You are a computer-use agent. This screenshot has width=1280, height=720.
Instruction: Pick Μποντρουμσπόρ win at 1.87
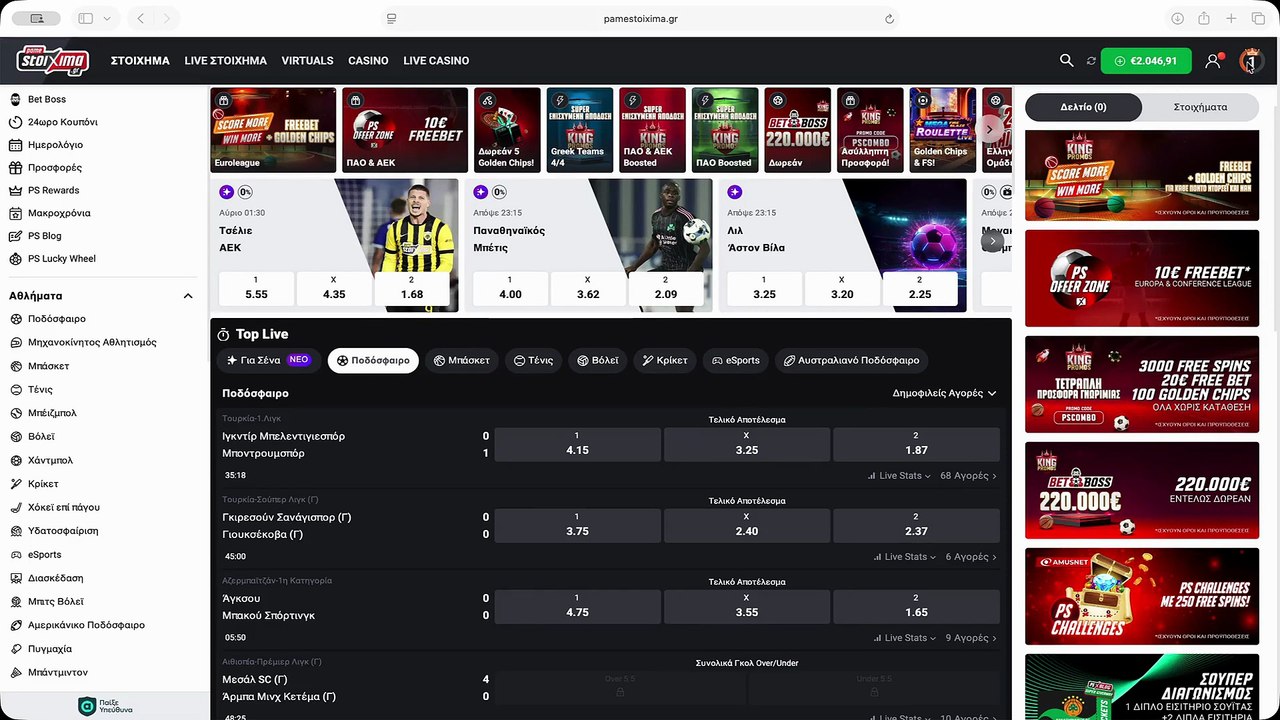click(916, 444)
